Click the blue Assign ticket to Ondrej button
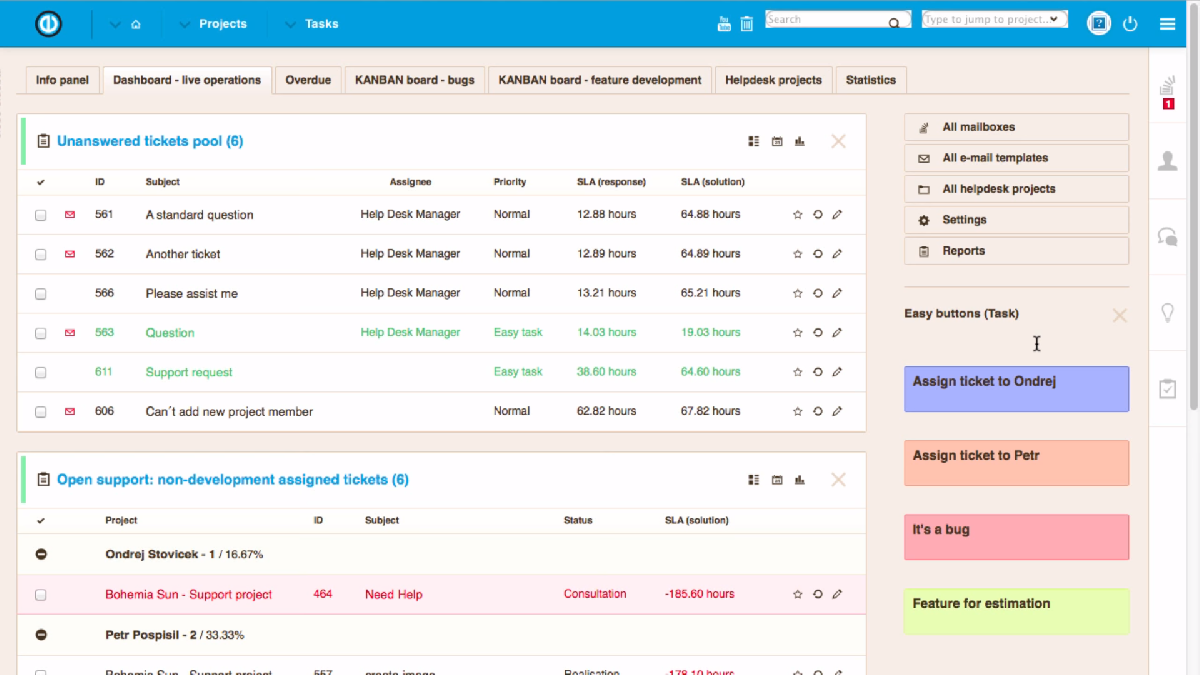The width and height of the screenshot is (1200, 675). pyautogui.click(x=1016, y=389)
